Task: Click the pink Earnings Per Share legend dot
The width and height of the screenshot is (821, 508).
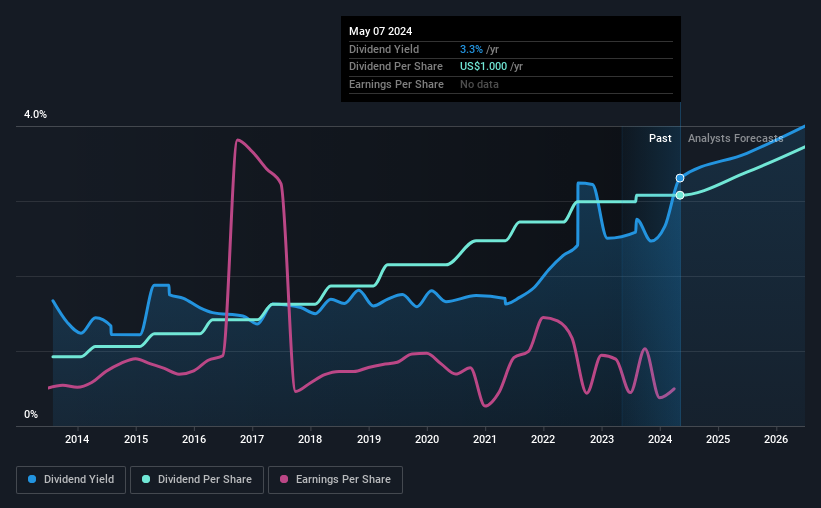Action: pyautogui.click(x=284, y=480)
